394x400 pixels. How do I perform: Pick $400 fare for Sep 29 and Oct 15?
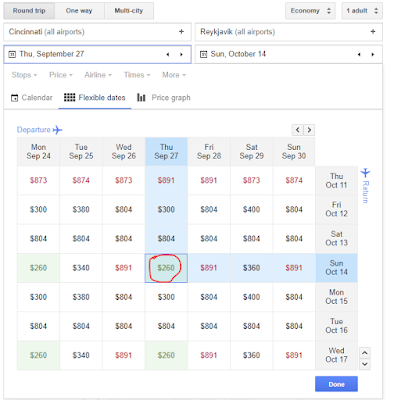(x=251, y=297)
